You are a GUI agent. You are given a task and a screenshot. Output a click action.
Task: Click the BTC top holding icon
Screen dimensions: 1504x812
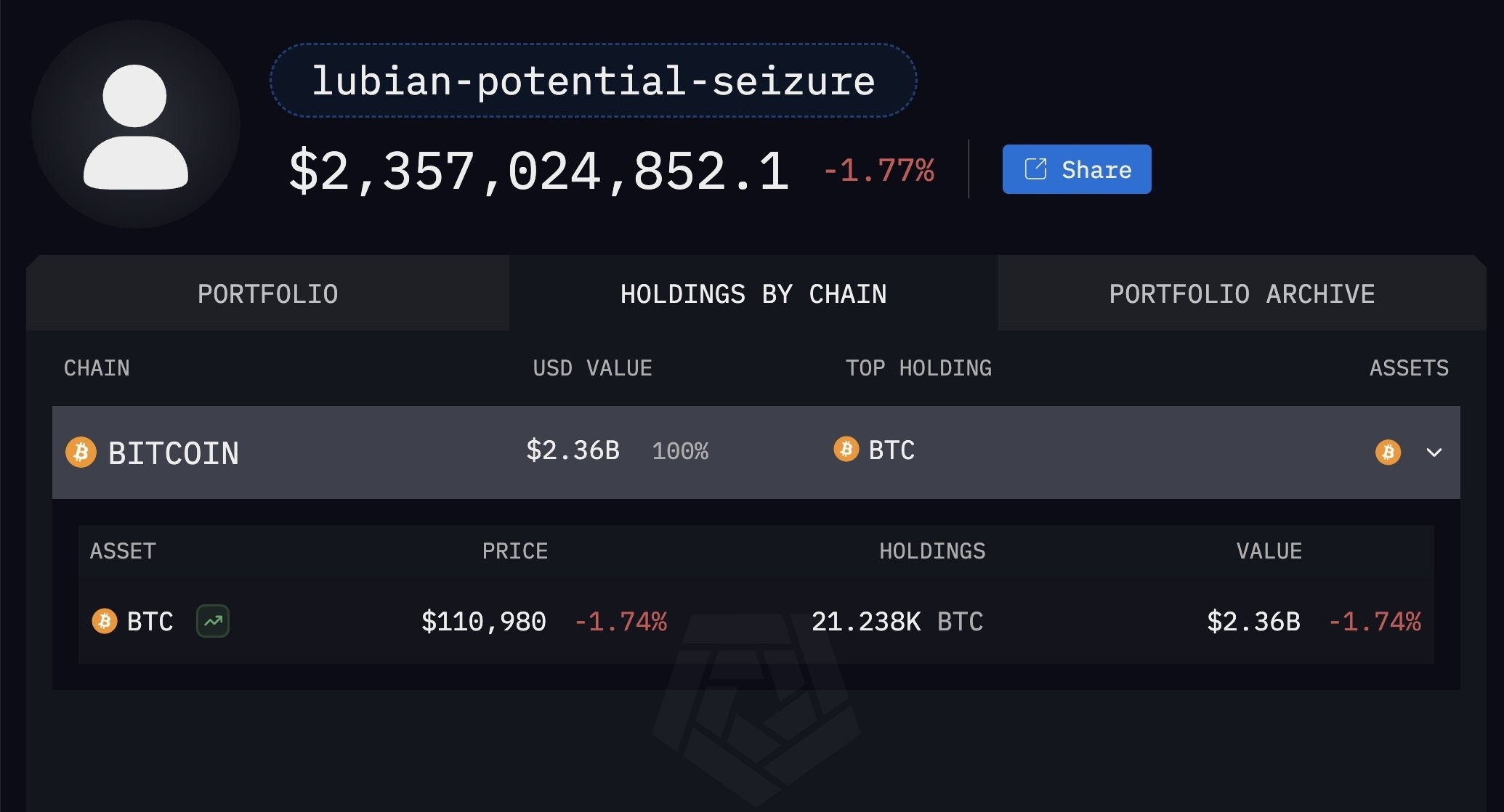[846, 450]
